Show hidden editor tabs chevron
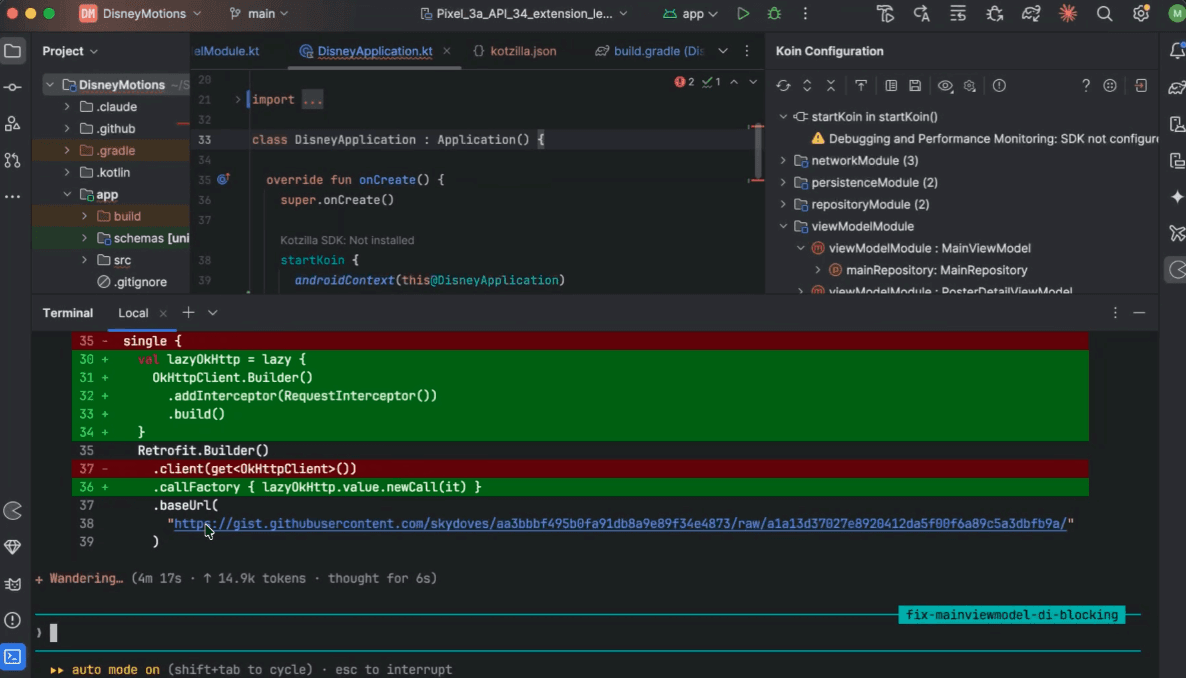The height and width of the screenshot is (678, 1186). 723,51
